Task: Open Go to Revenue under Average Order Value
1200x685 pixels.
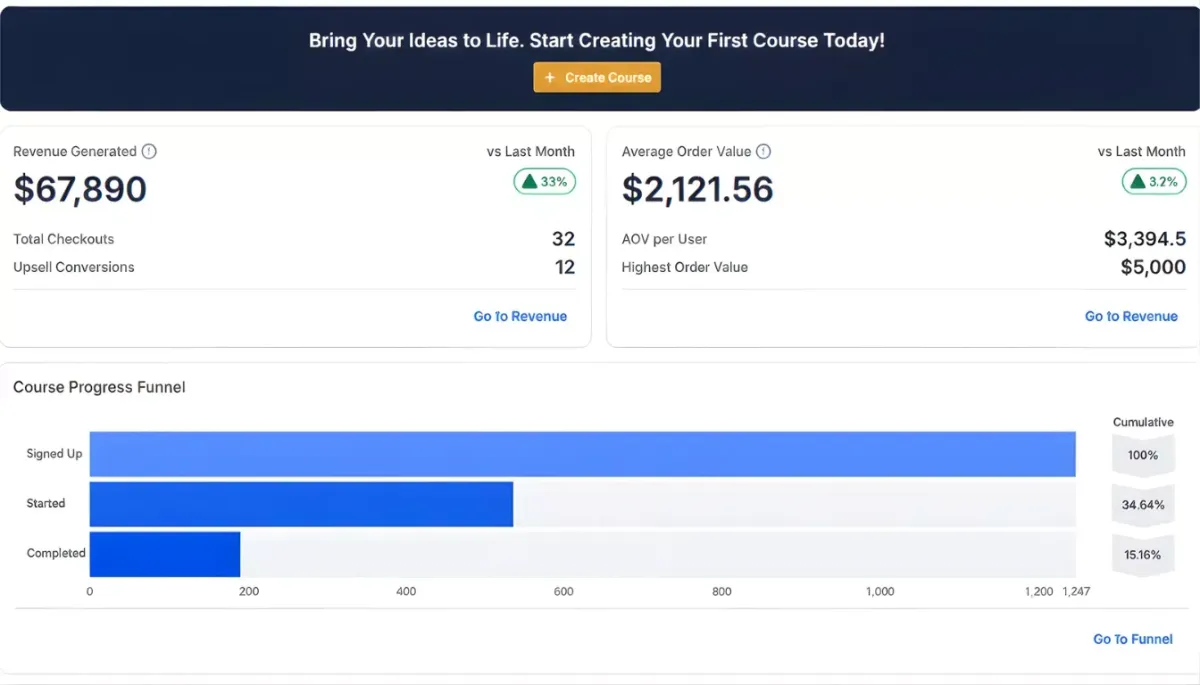Action: coord(1131,316)
